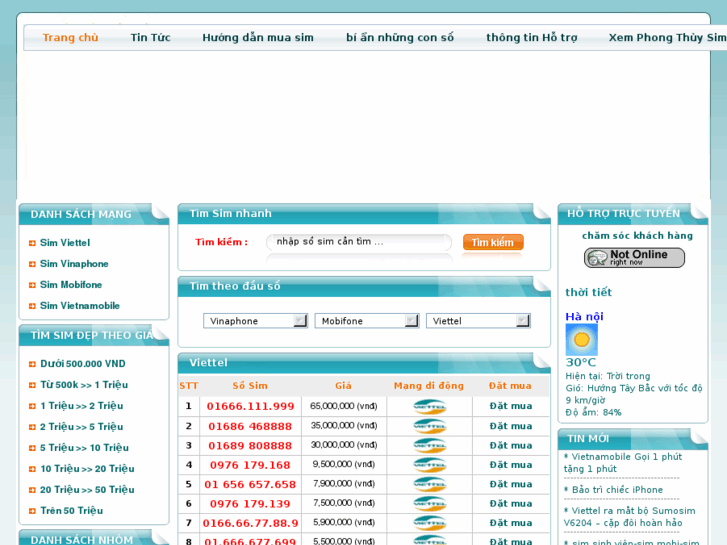Open Hướng dẫn mua sim menu
This screenshot has height=545, width=727.
[x=258, y=38]
